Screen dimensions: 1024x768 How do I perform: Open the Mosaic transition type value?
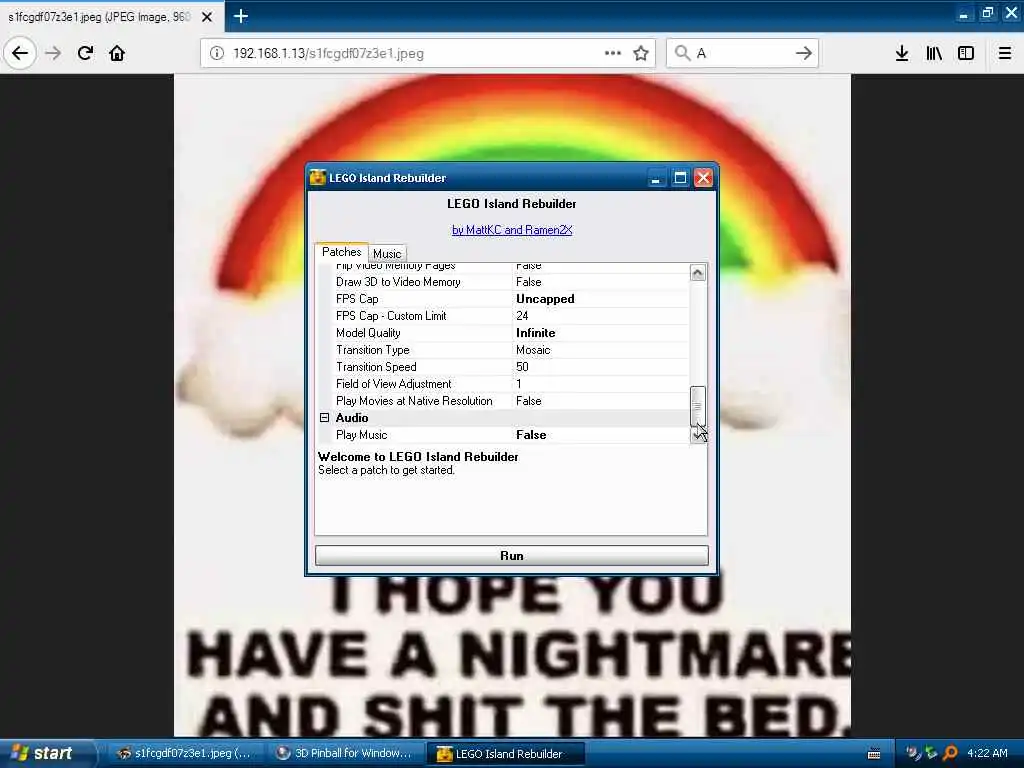pos(533,350)
